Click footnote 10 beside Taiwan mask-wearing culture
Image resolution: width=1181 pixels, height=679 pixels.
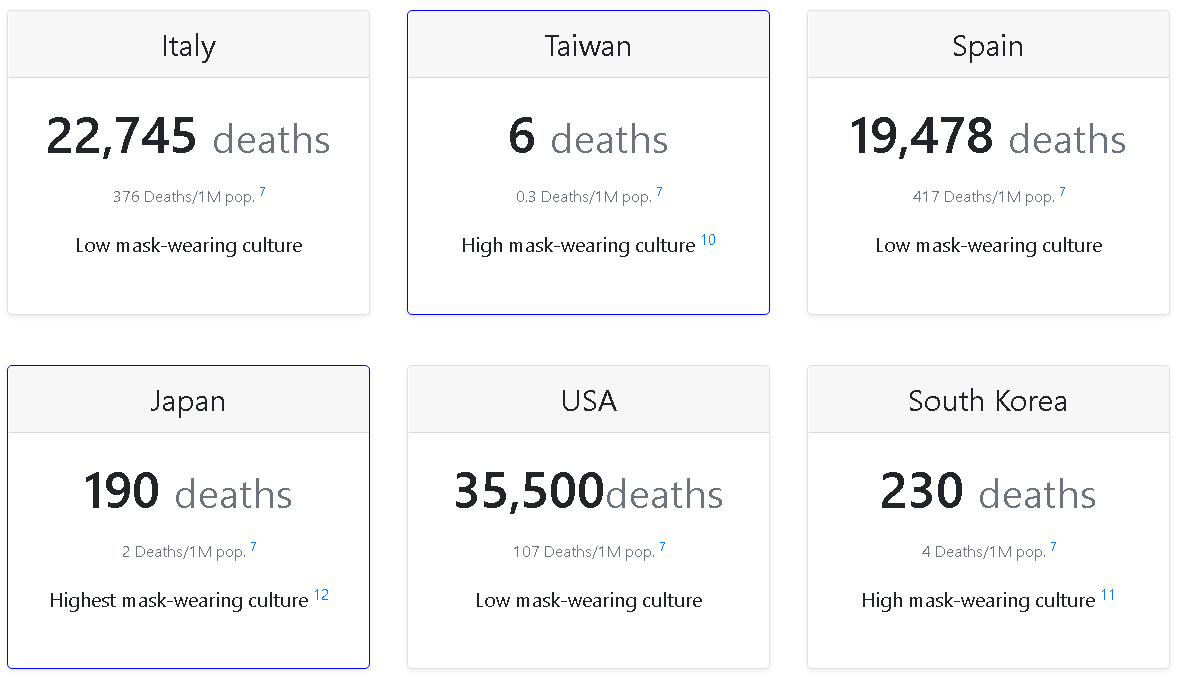(x=708, y=241)
